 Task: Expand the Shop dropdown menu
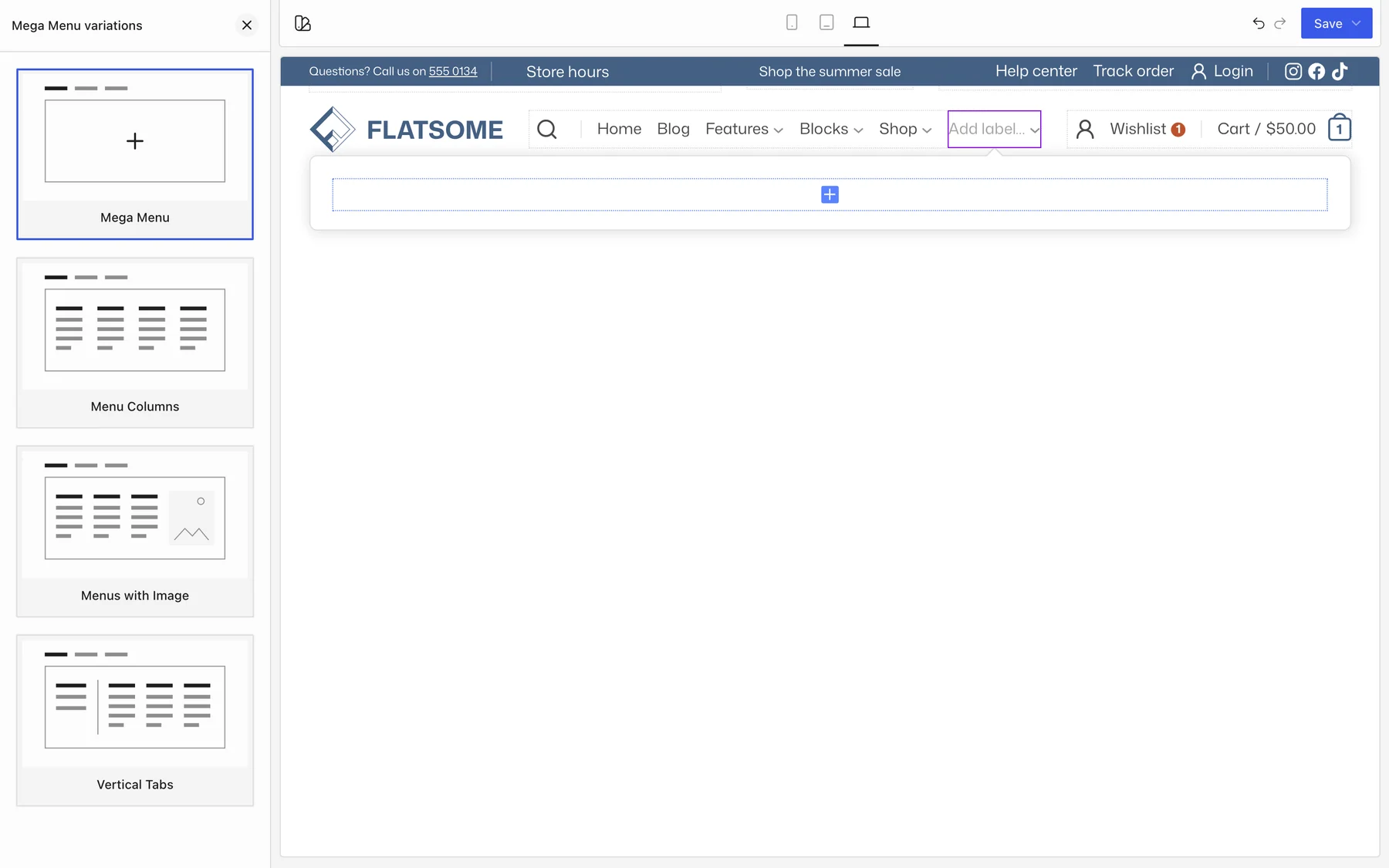(905, 129)
